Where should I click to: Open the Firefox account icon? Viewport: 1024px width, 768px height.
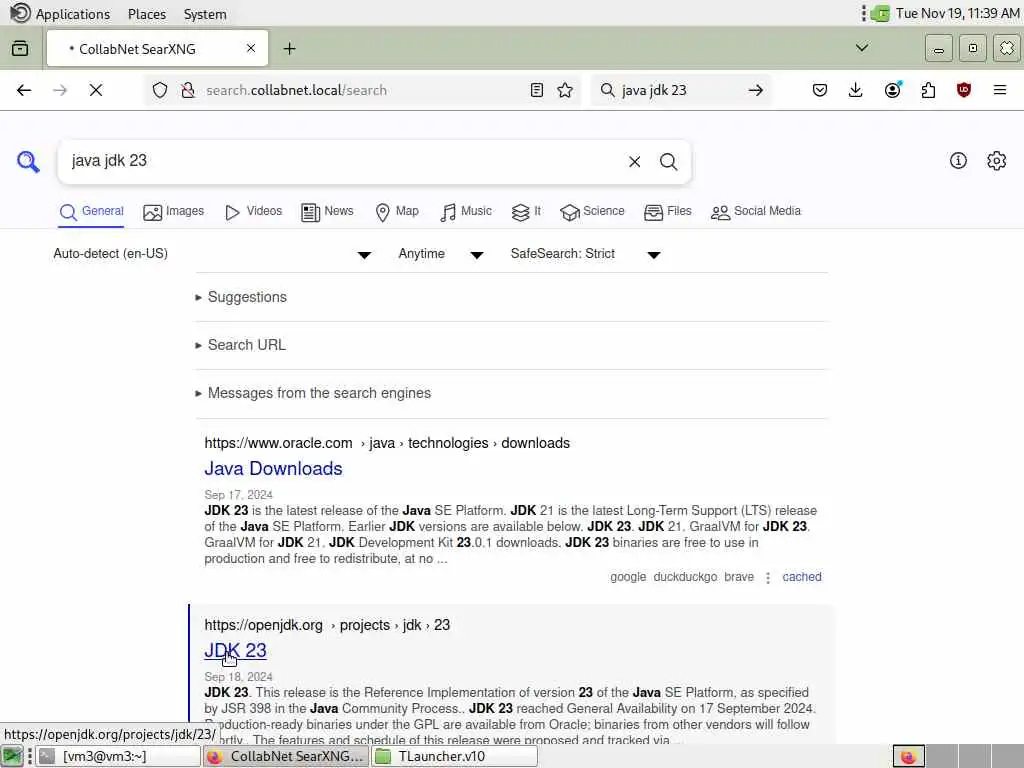pyautogui.click(x=893, y=90)
